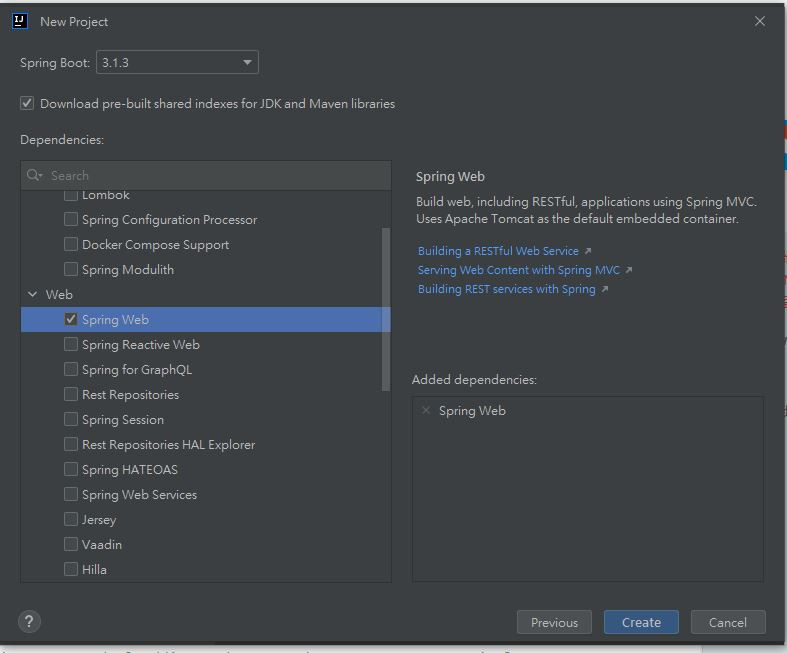This screenshot has height=653, width=787.
Task: Click the Previous button
Action: [x=554, y=622]
